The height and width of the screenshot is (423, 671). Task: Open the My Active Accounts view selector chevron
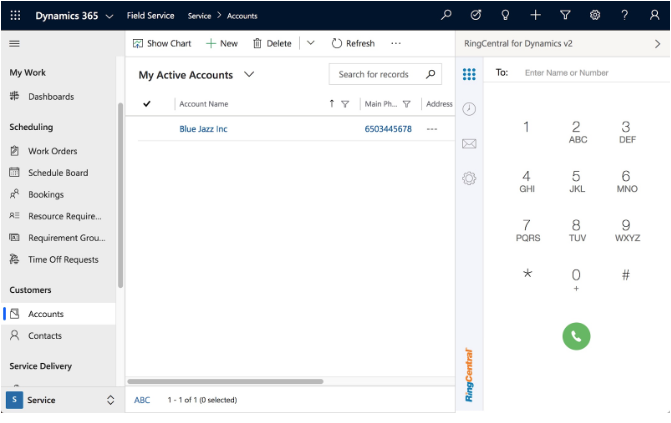[x=249, y=74]
